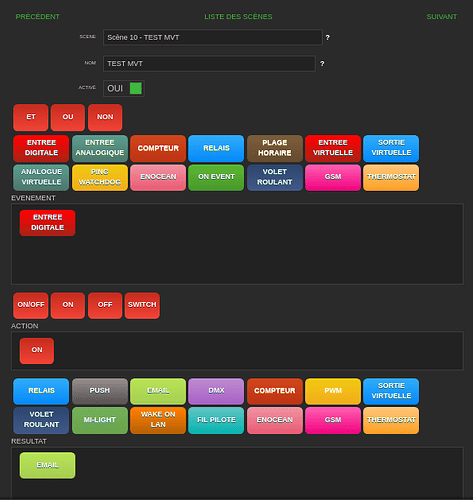Click the TEST MVT name field
The image size is (473, 500).
pyautogui.click(x=209, y=63)
